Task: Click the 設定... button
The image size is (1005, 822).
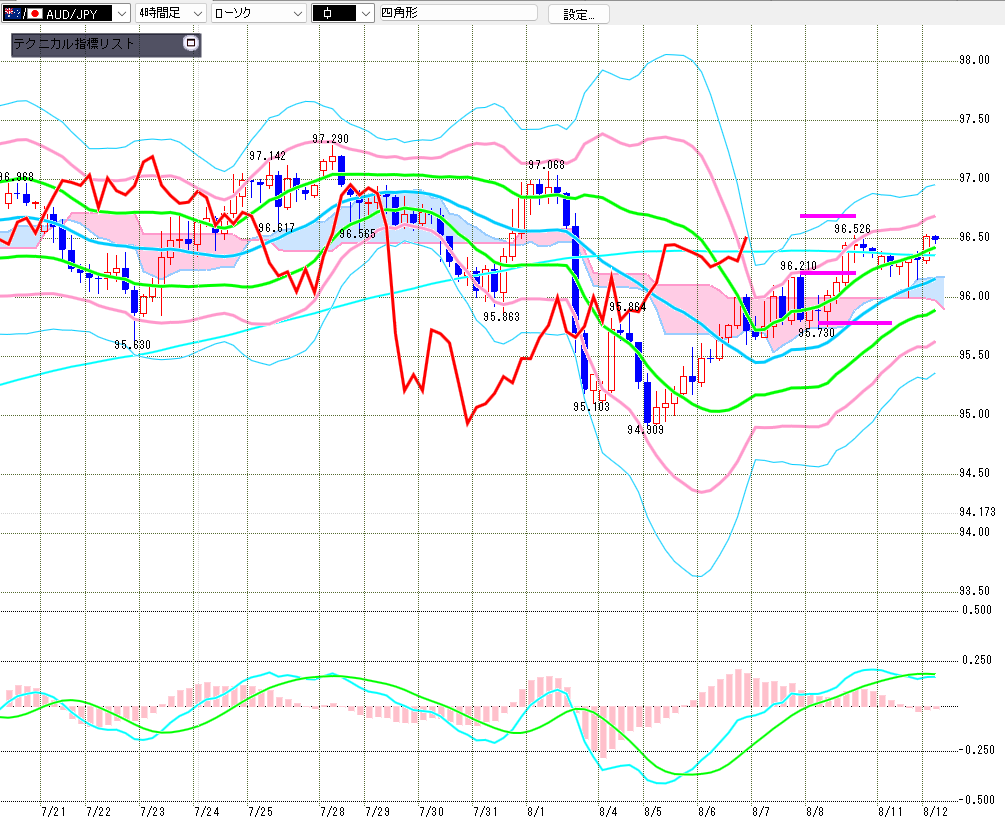Action: [x=578, y=14]
